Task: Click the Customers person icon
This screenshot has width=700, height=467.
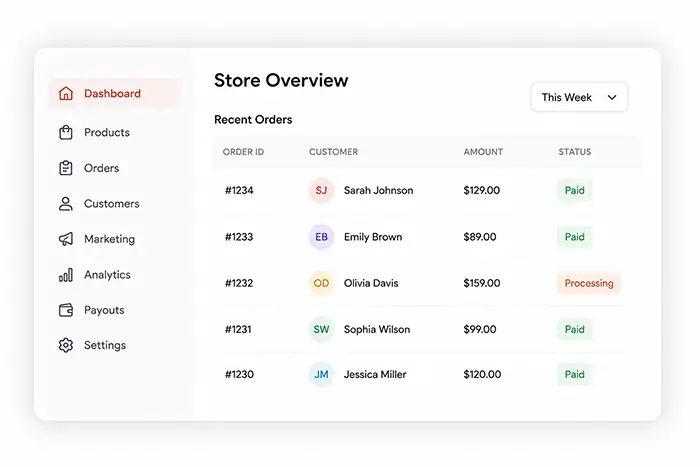Action: [x=66, y=204]
